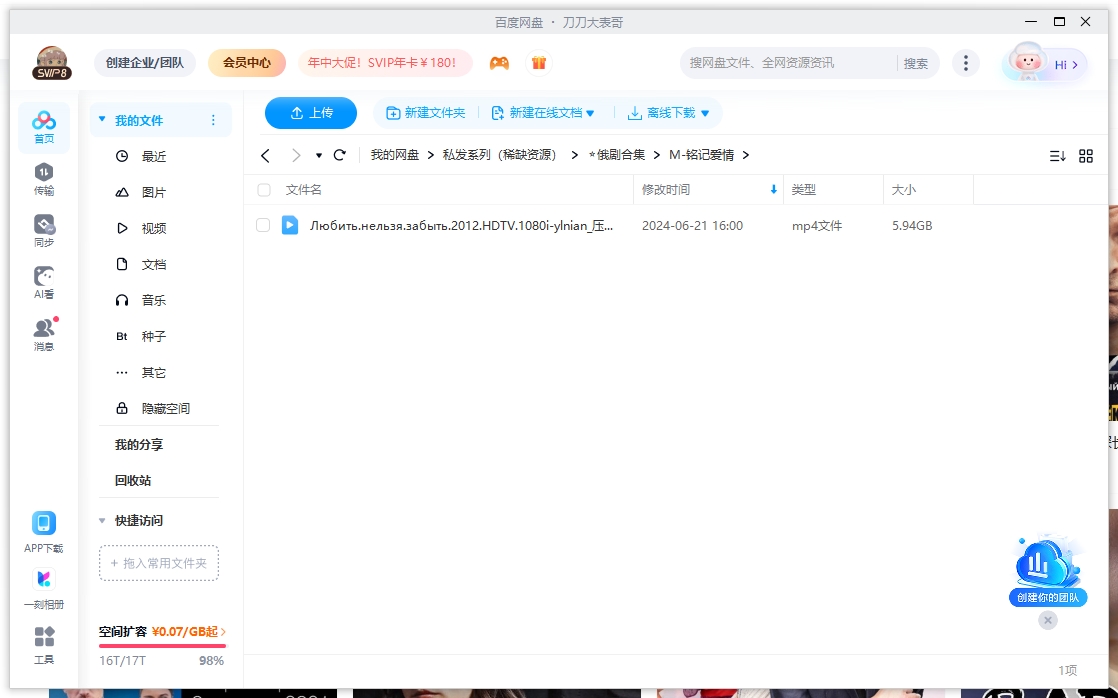
Task: Go to 首页 in the left sidebar
Action: click(43, 125)
